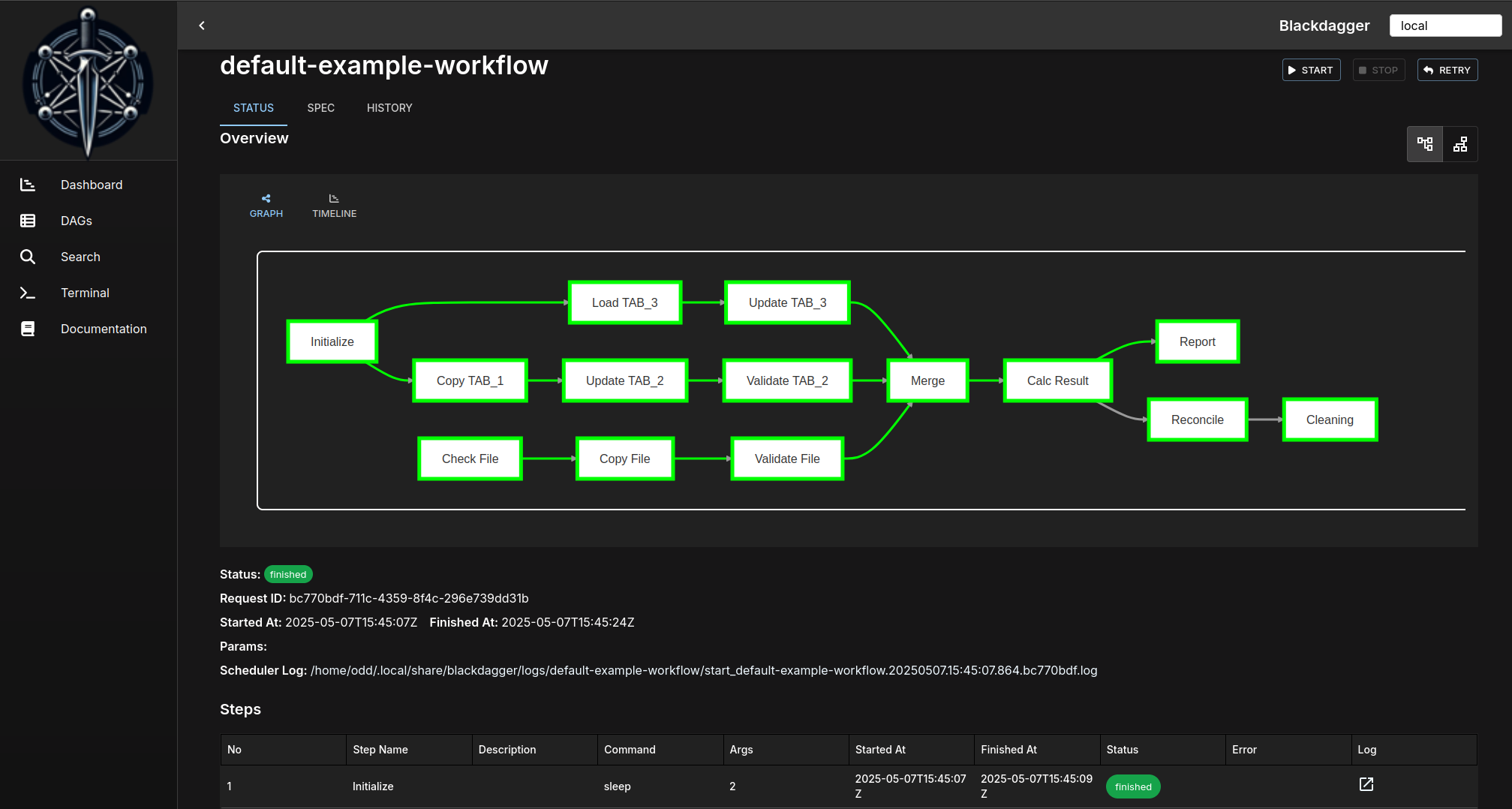Switch graph to vertical layout icon

pyautogui.click(x=1460, y=144)
